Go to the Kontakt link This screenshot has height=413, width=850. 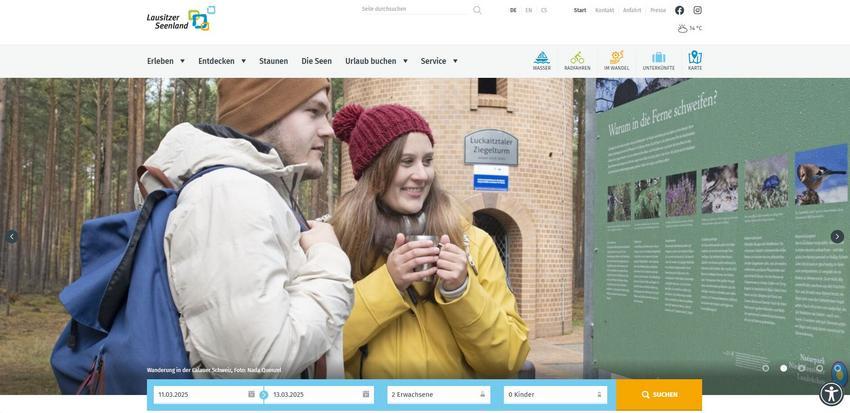(604, 10)
